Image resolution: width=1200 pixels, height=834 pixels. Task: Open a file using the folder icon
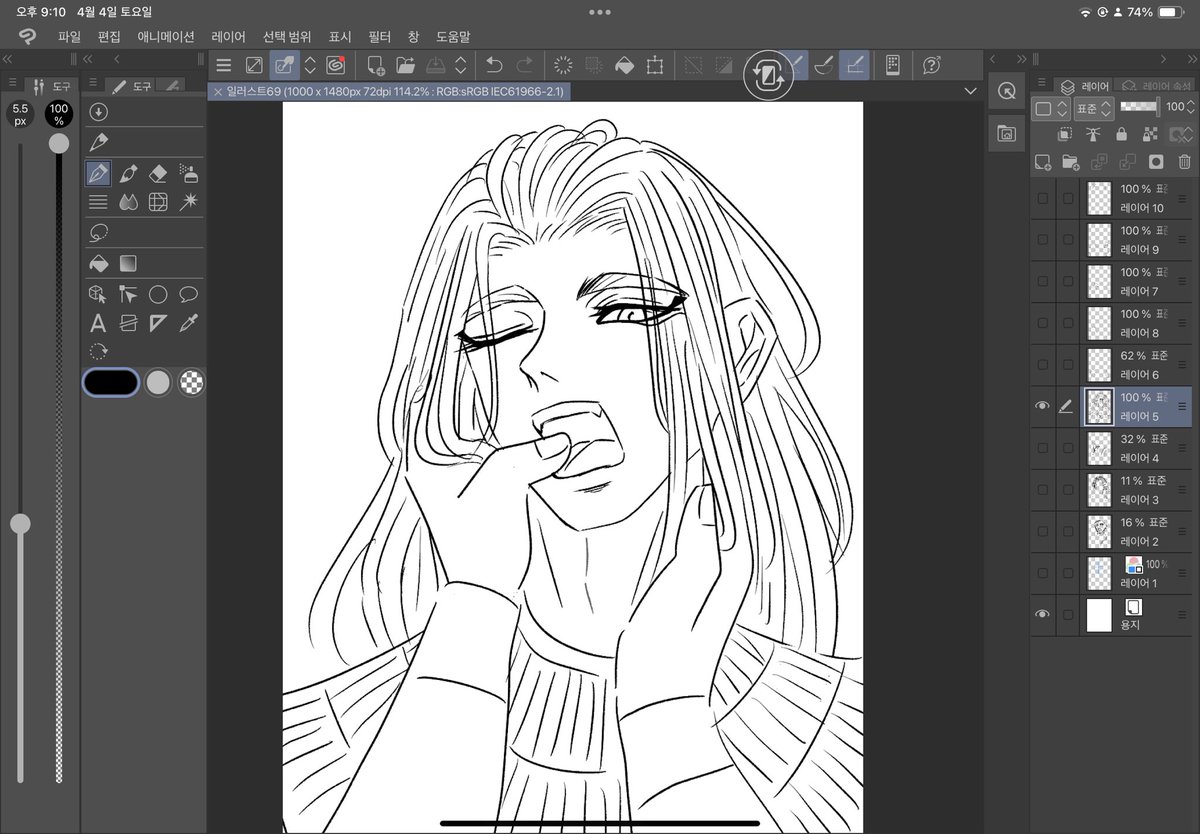pyautogui.click(x=405, y=66)
